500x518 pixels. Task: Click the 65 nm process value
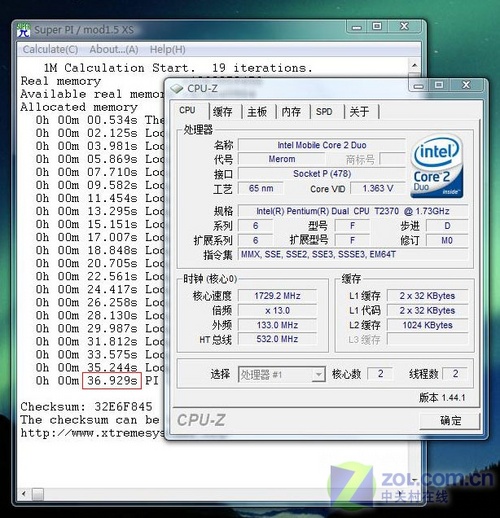(261, 188)
